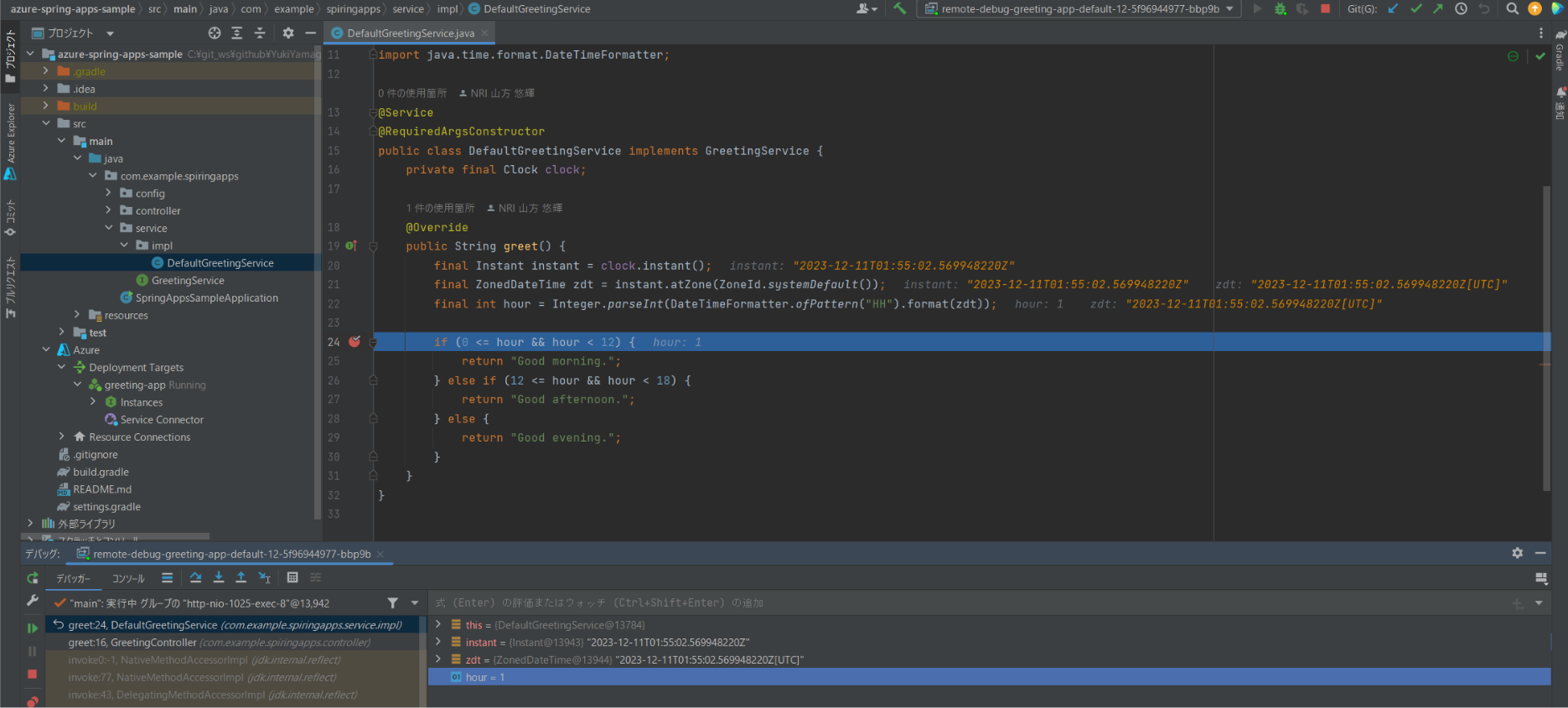The height and width of the screenshot is (708, 1568).
Task: Click the Git update project arrow
Action: pos(1393,9)
